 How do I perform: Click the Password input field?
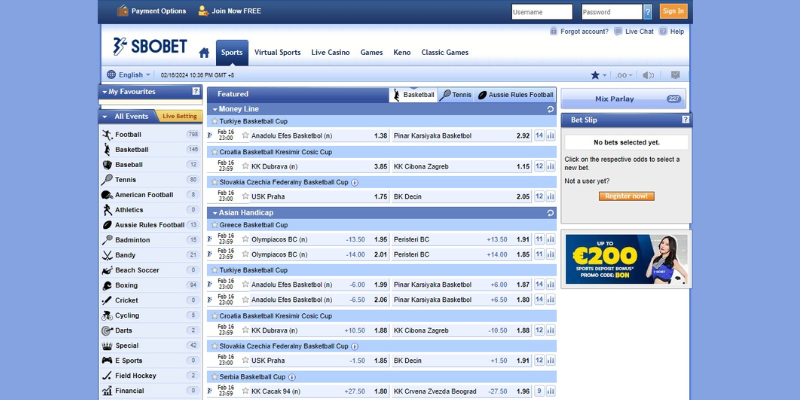point(612,12)
